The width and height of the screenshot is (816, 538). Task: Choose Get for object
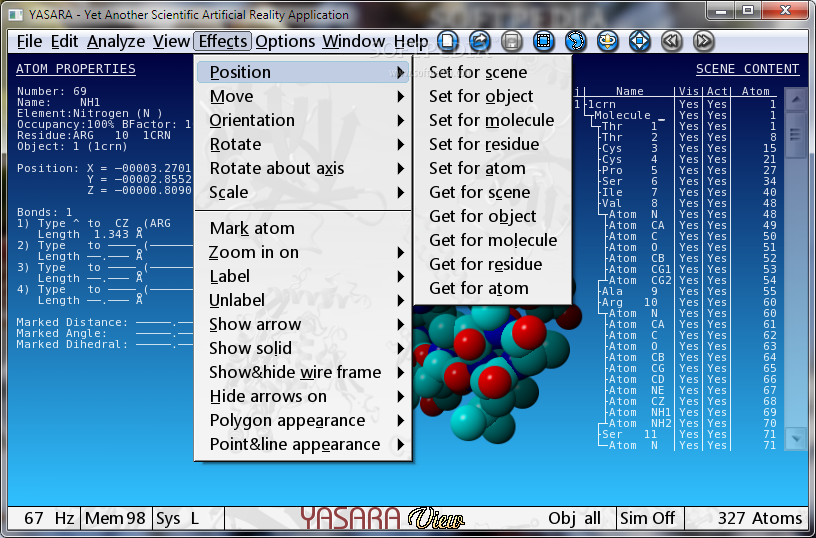[x=493, y=216]
